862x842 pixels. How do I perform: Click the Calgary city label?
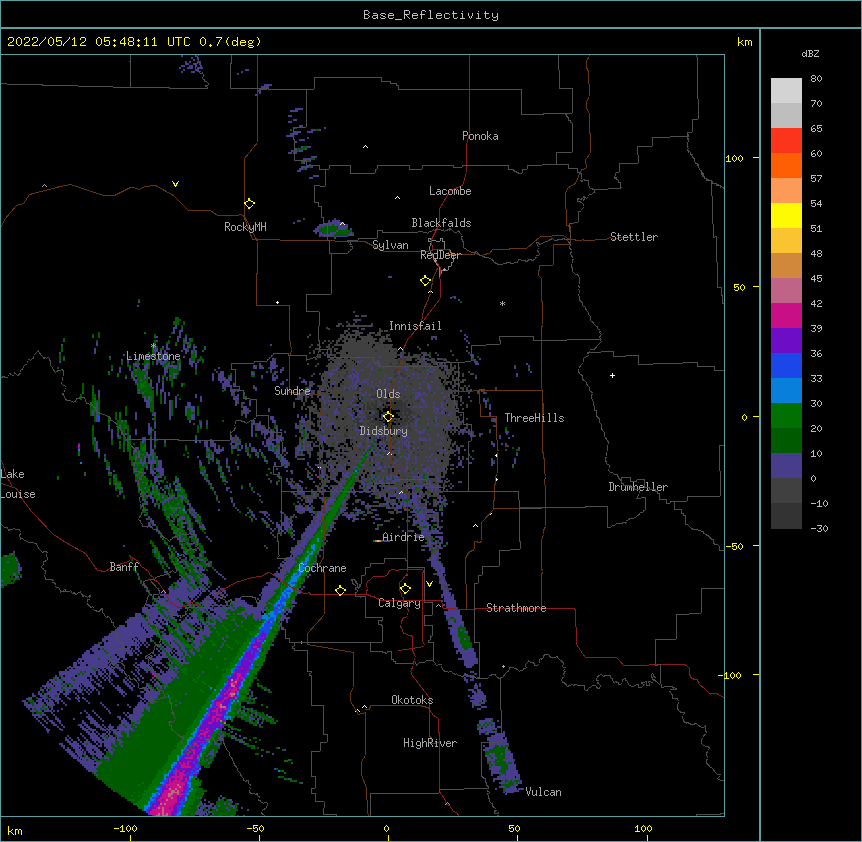coord(399,603)
